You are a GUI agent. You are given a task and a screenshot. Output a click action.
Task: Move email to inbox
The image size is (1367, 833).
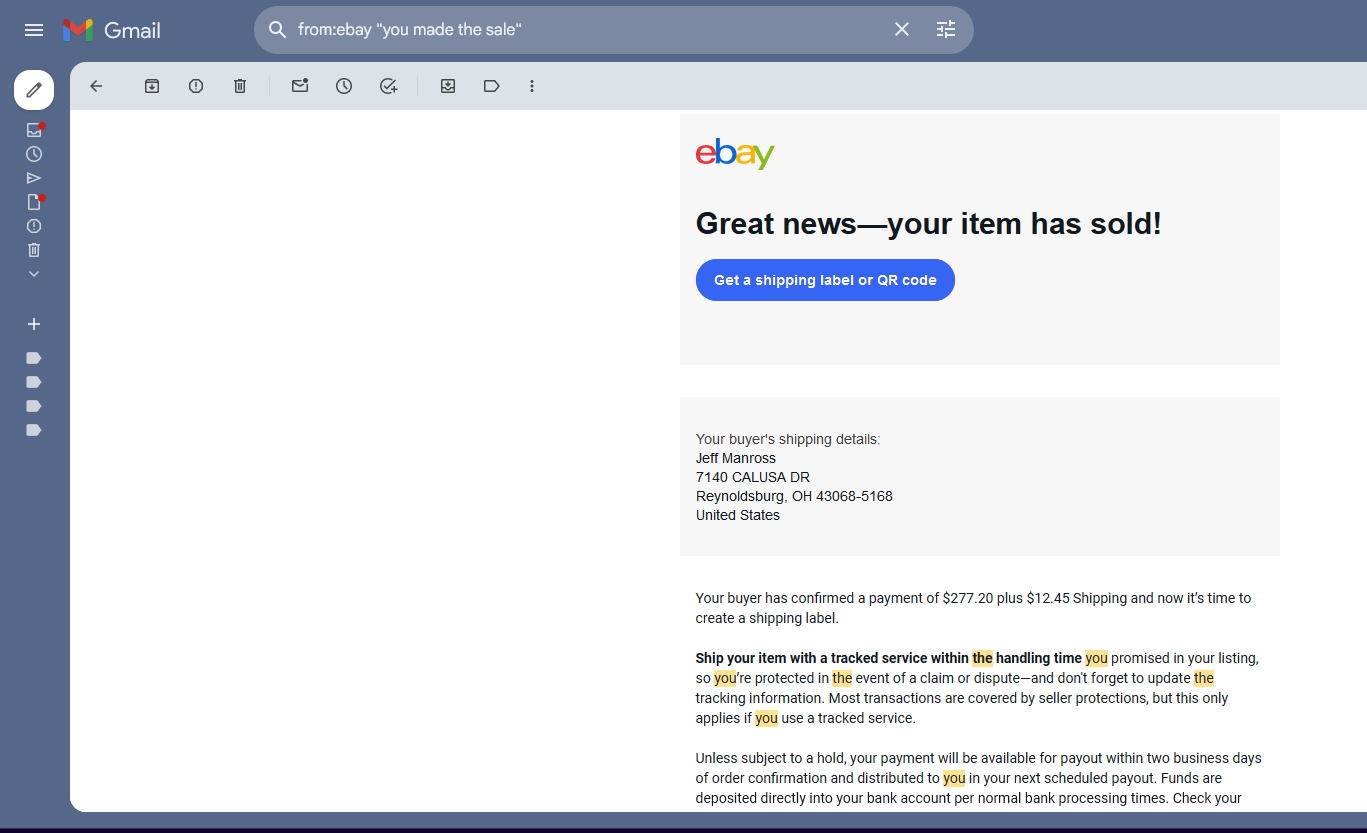(x=448, y=86)
